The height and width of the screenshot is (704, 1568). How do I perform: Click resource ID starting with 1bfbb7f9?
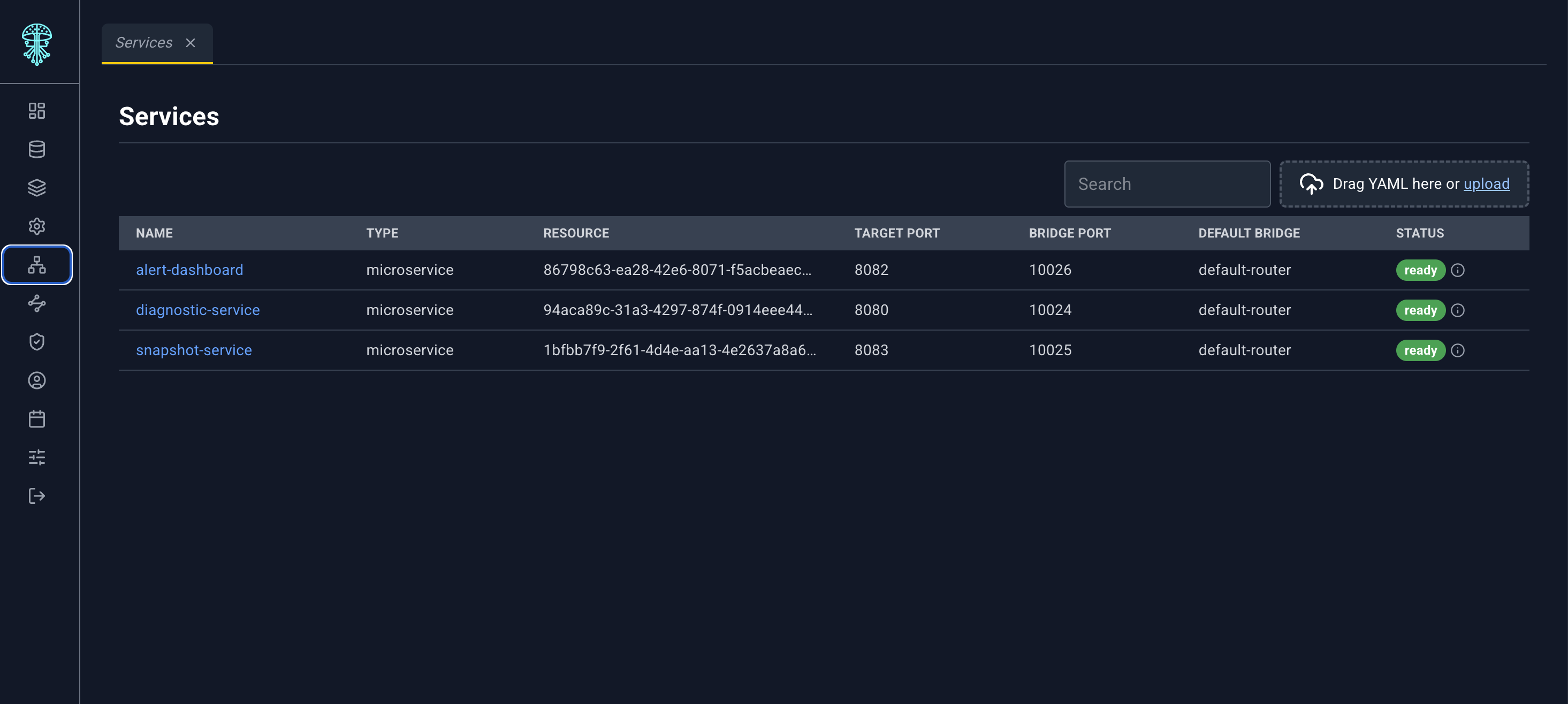pos(679,350)
